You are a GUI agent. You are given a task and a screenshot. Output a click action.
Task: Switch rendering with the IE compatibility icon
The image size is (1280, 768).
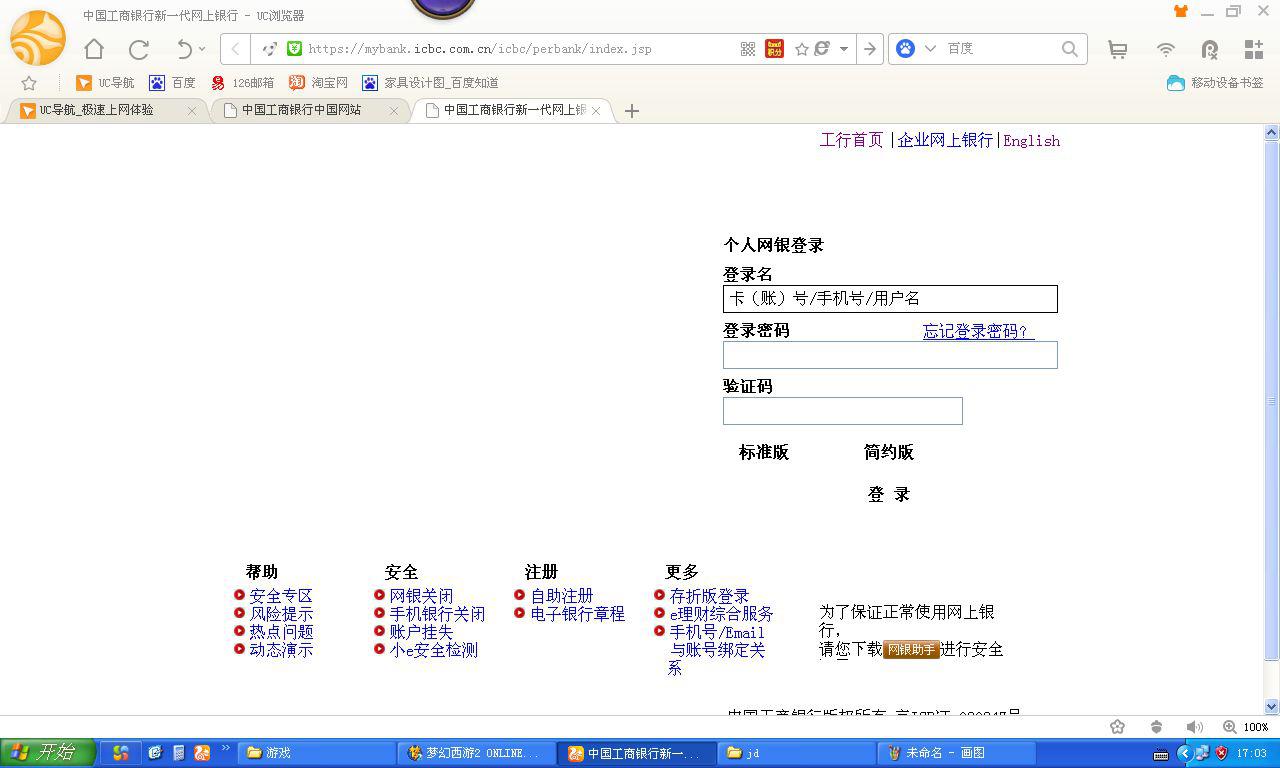(822, 48)
